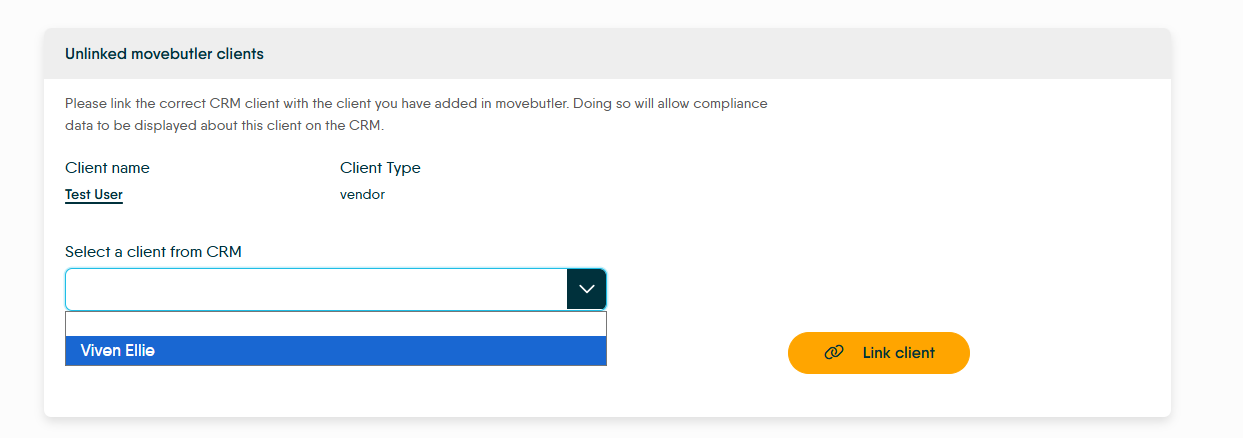Focus the Select a client from CRM field
The width and height of the screenshot is (1243, 438).
(316, 289)
